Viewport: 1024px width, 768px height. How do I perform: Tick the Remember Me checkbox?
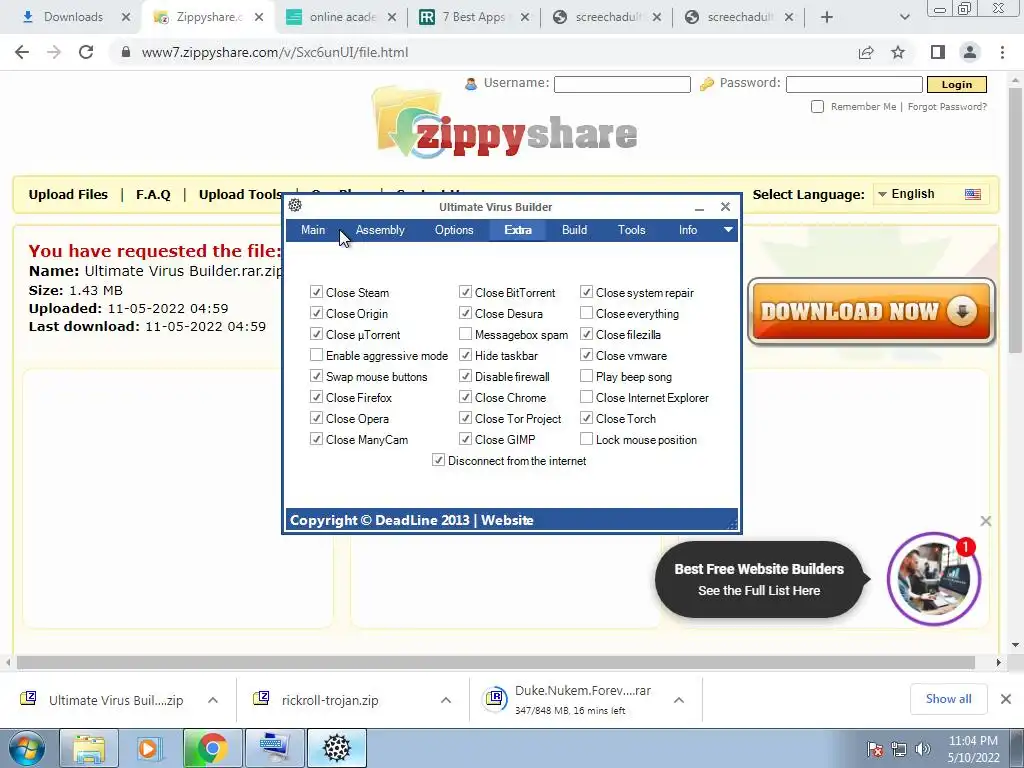tap(817, 106)
